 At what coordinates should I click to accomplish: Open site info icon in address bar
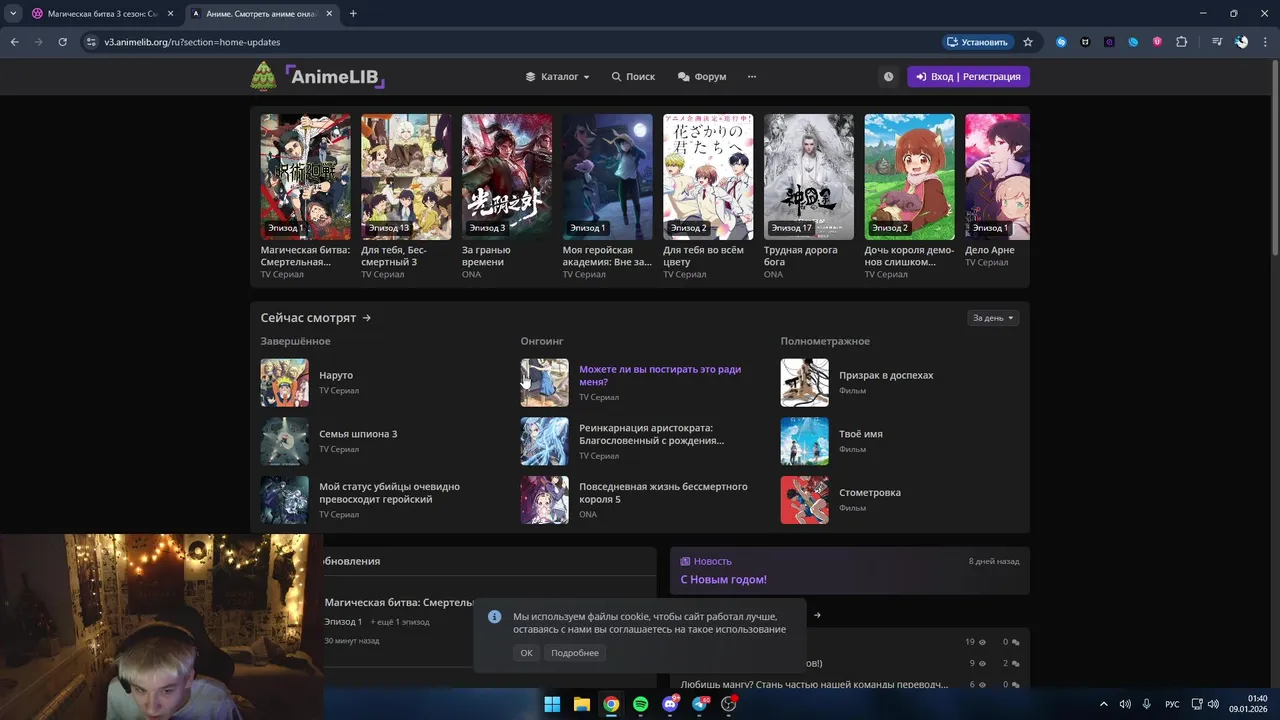pyautogui.click(x=91, y=42)
